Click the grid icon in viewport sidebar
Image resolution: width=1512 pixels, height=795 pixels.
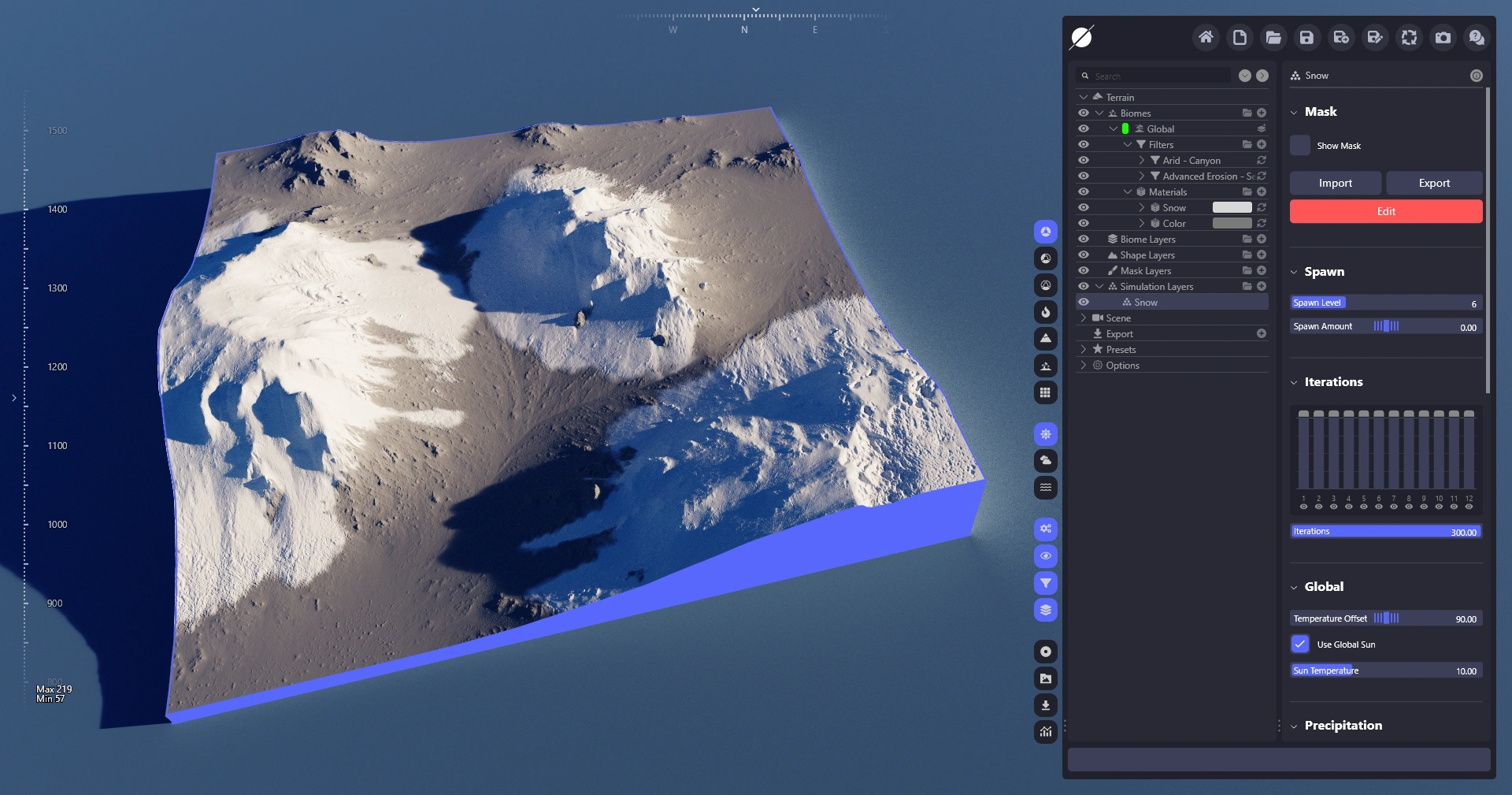[x=1045, y=392]
